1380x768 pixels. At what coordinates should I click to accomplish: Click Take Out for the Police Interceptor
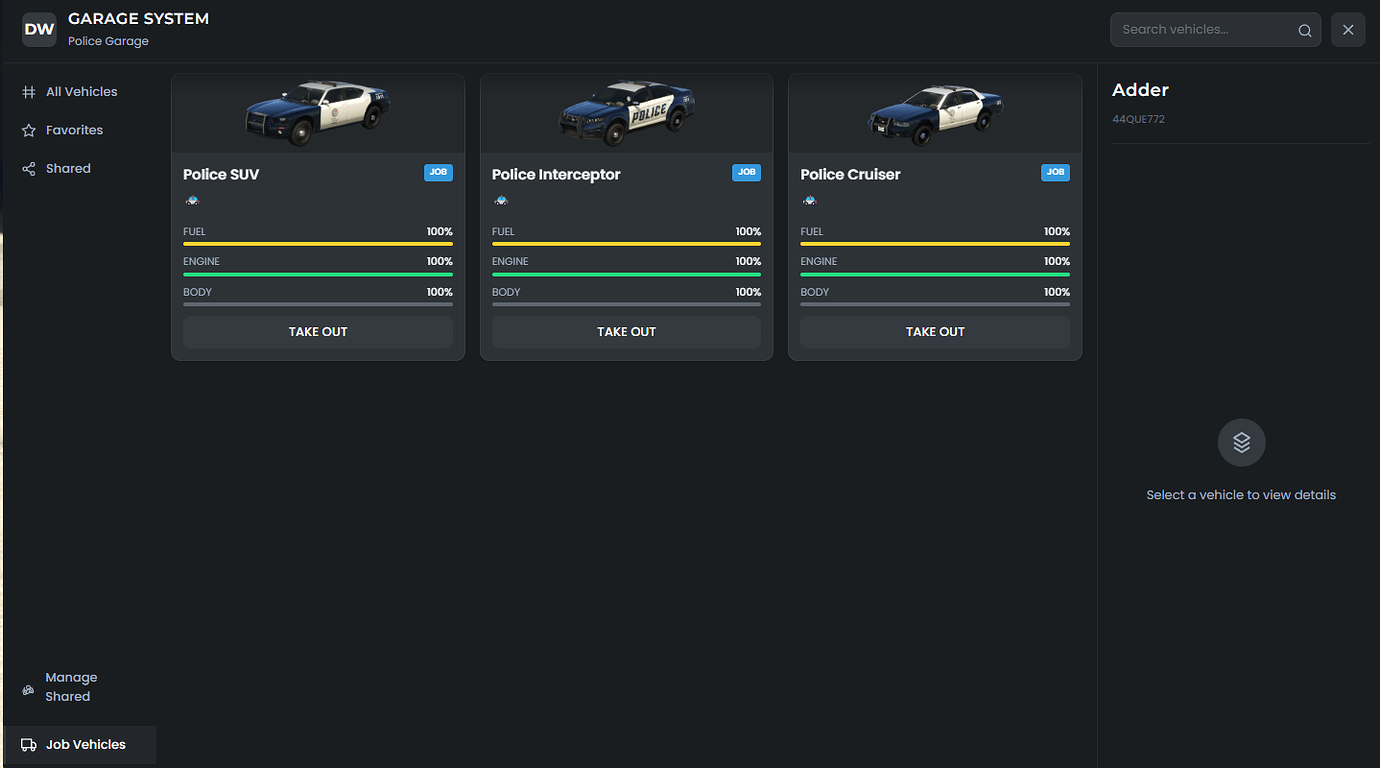[626, 331]
